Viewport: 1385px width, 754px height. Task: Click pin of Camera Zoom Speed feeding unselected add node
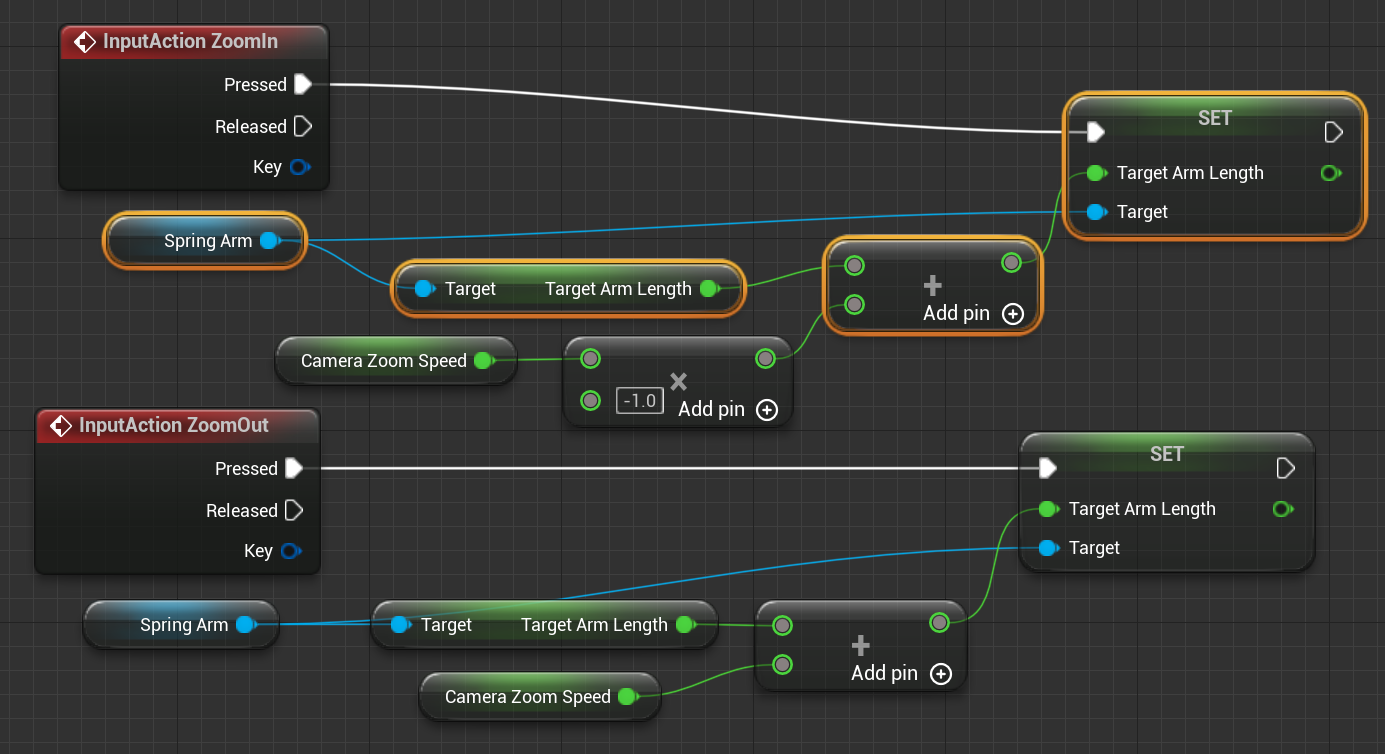click(627, 697)
